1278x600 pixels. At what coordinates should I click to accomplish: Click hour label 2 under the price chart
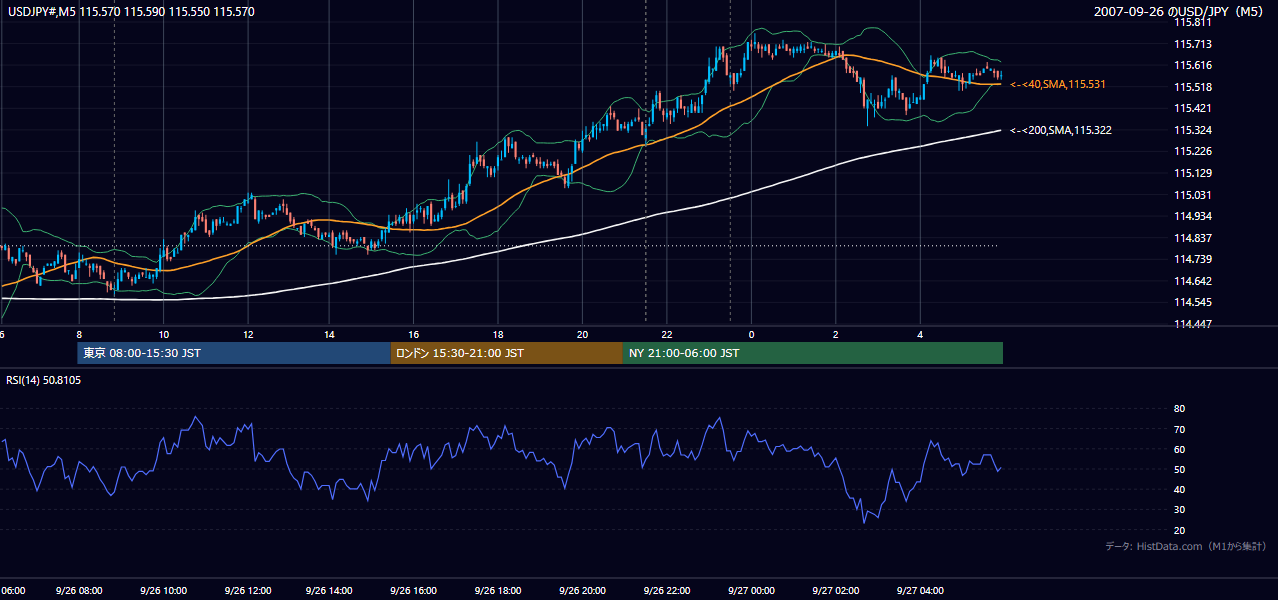point(834,334)
